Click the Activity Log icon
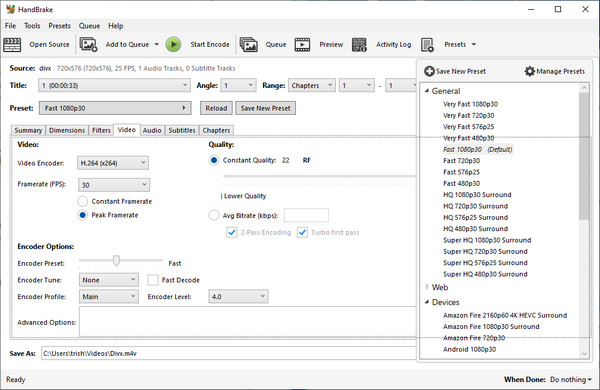Viewport: 600px width, 390px height. [x=359, y=44]
